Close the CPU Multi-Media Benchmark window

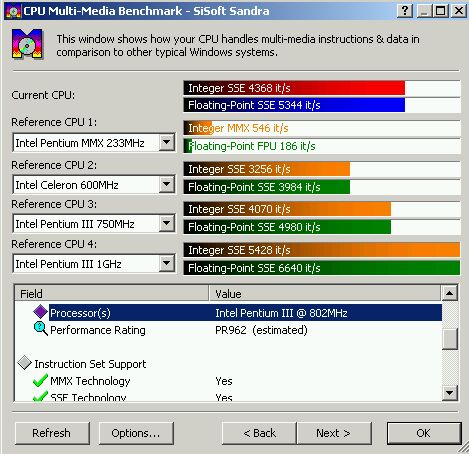point(459,11)
